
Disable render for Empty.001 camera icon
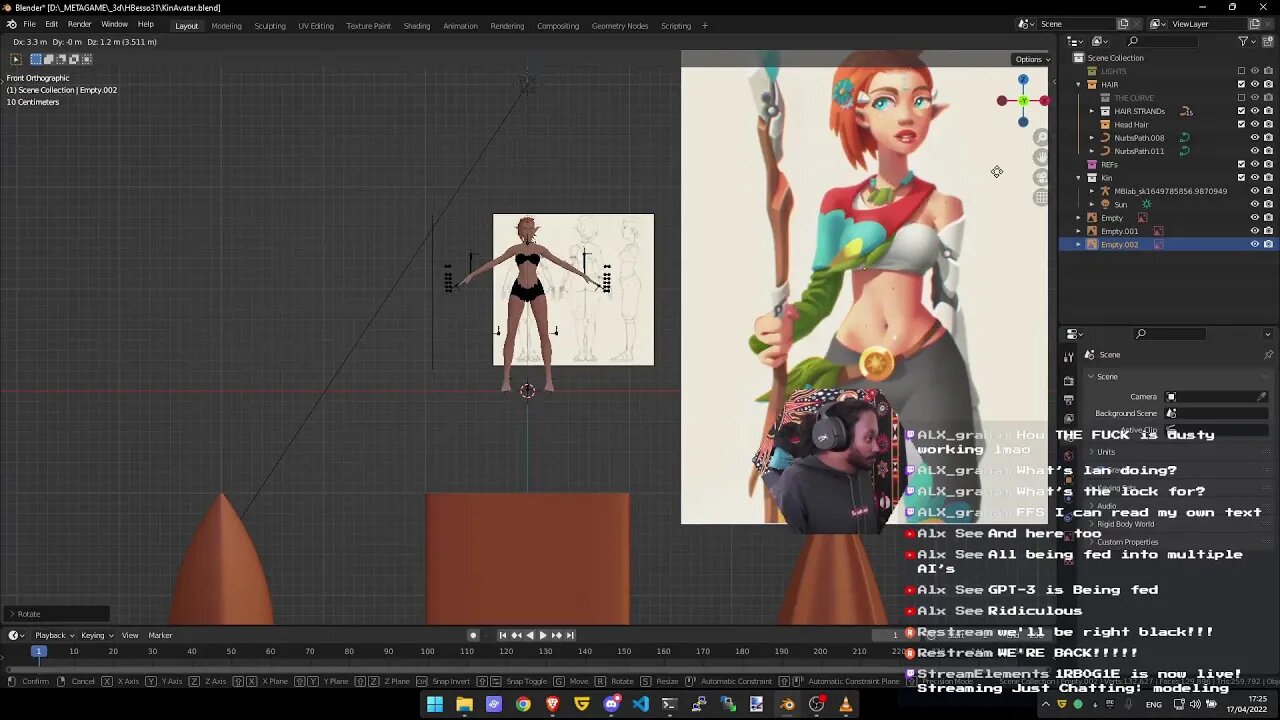(1268, 231)
